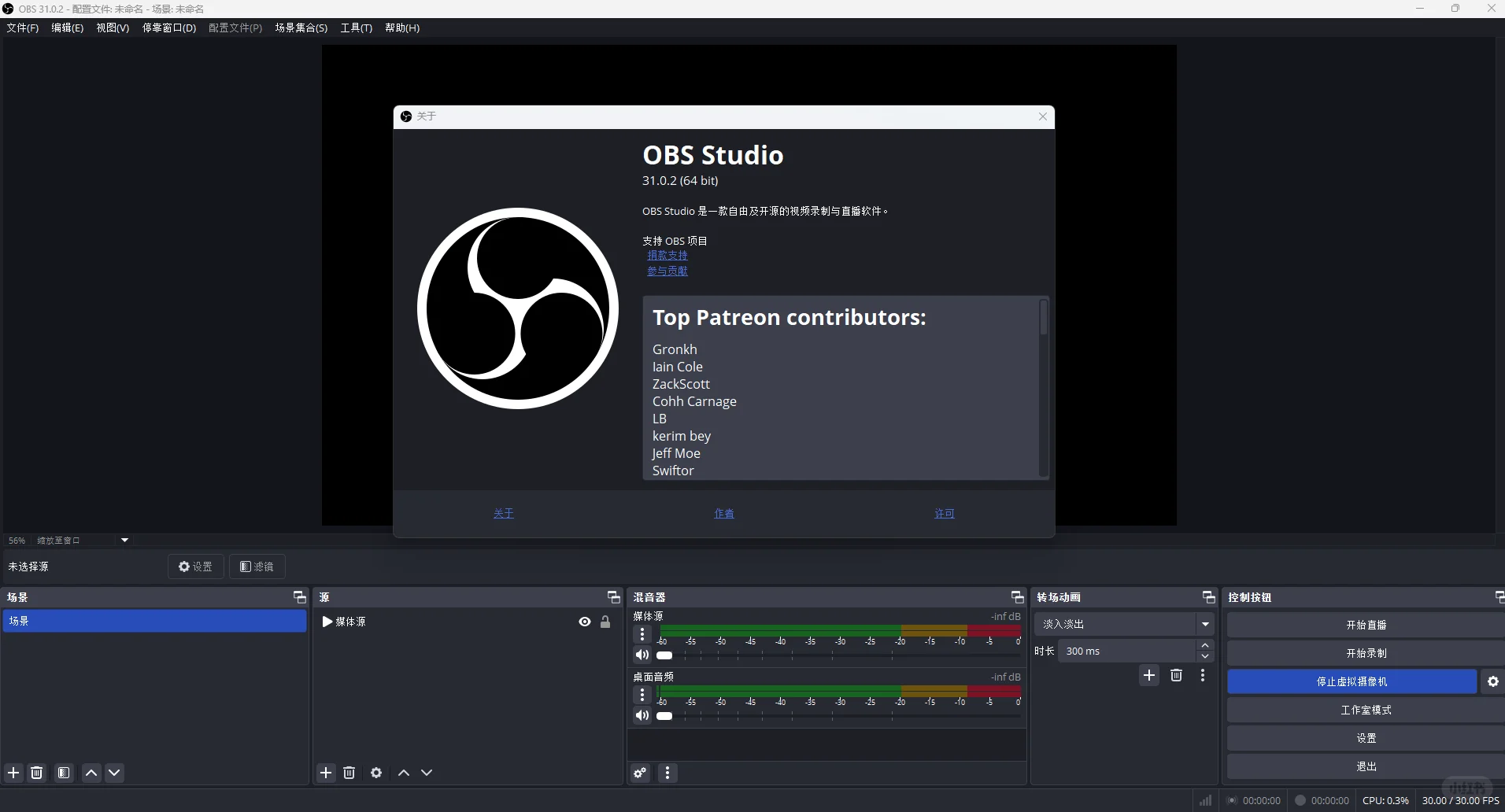Lock the 媒体源 source
The height and width of the screenshot is (812, 1505).
(x=607, y=622)
